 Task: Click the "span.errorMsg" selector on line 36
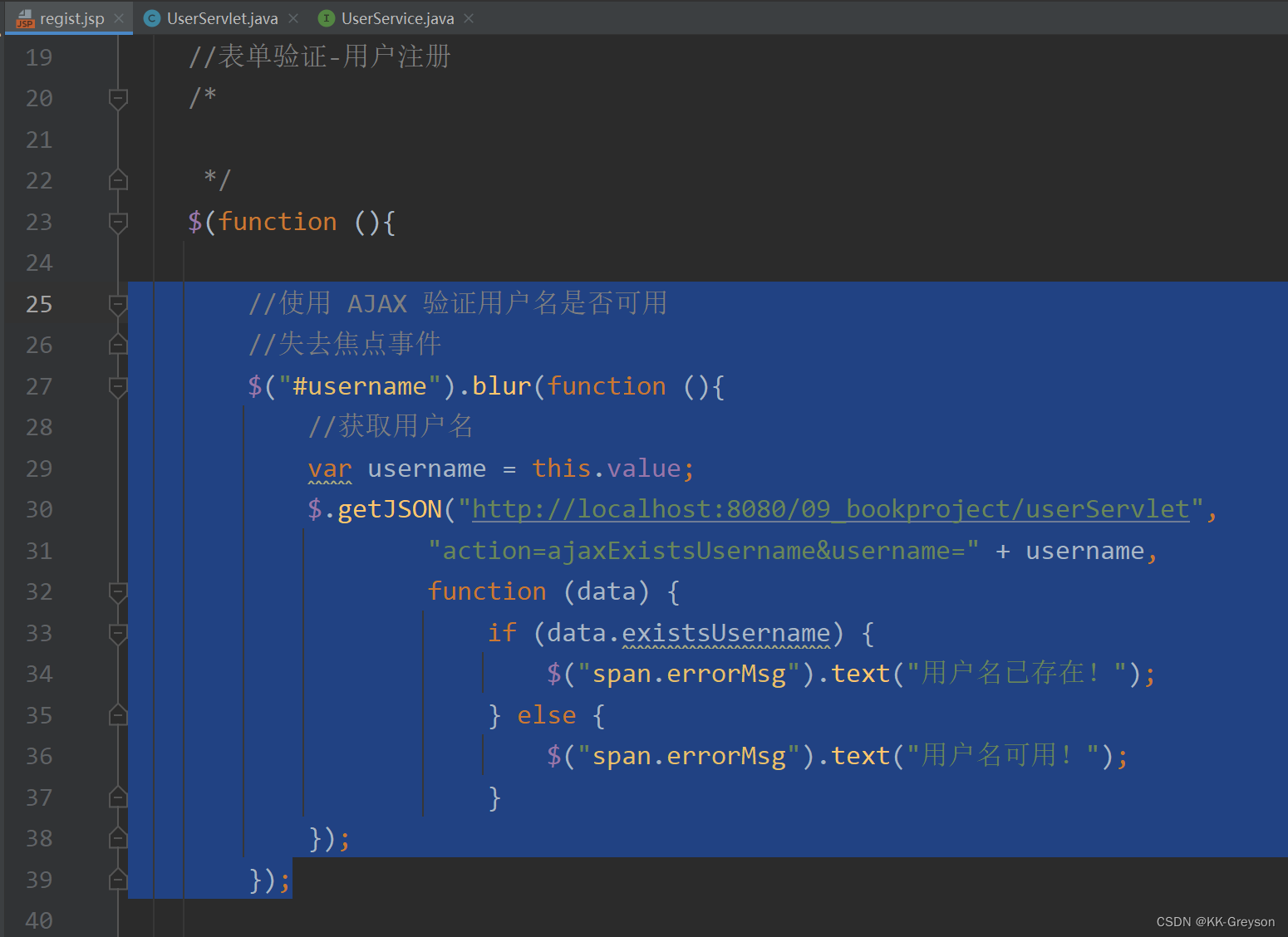click(689, 756)
